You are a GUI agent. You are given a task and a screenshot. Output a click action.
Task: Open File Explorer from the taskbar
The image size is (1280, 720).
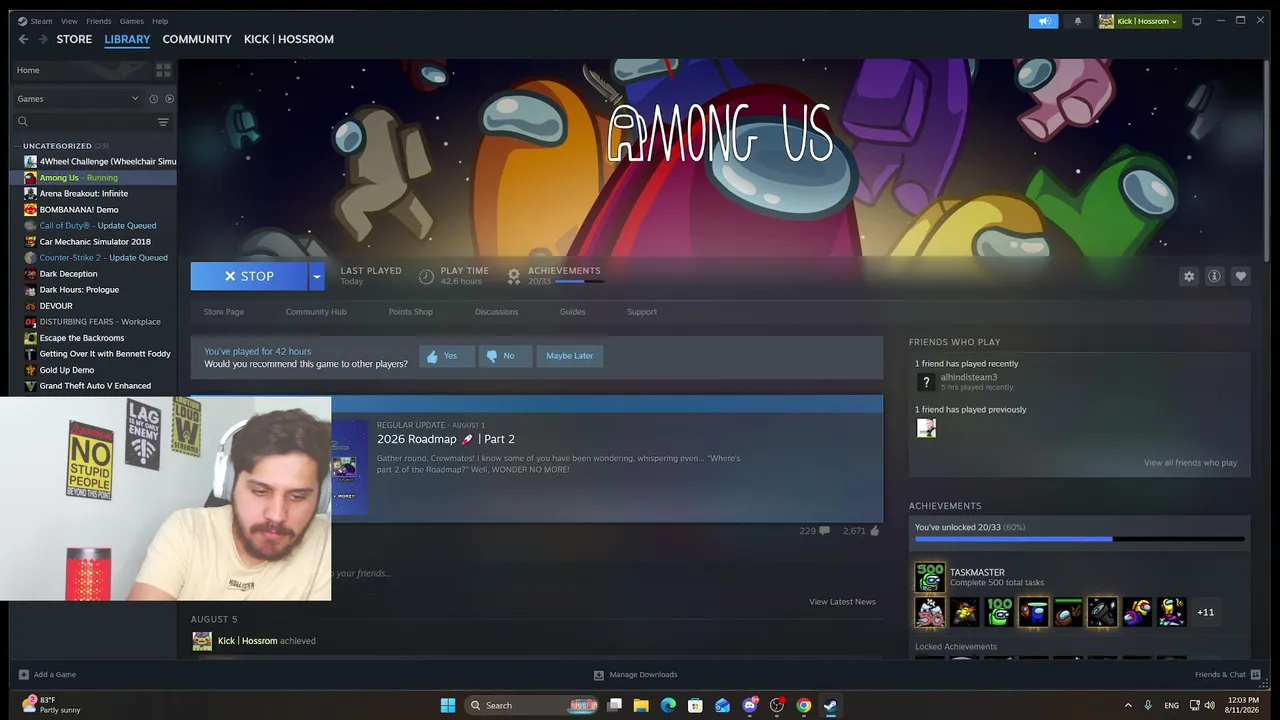click(641, 706)
